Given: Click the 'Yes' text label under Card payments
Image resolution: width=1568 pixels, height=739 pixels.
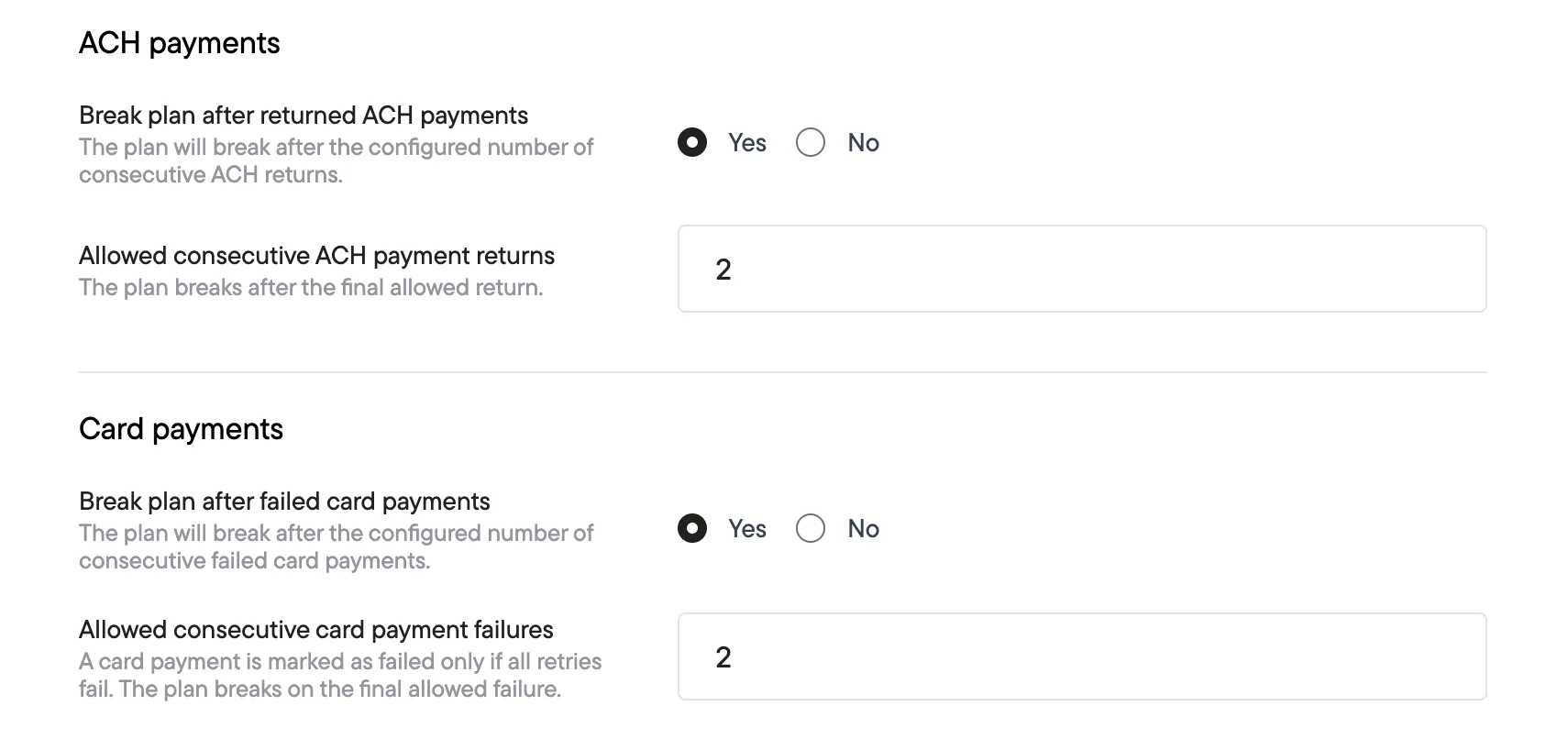Looking at the screenshot, I should click(747, 529).
